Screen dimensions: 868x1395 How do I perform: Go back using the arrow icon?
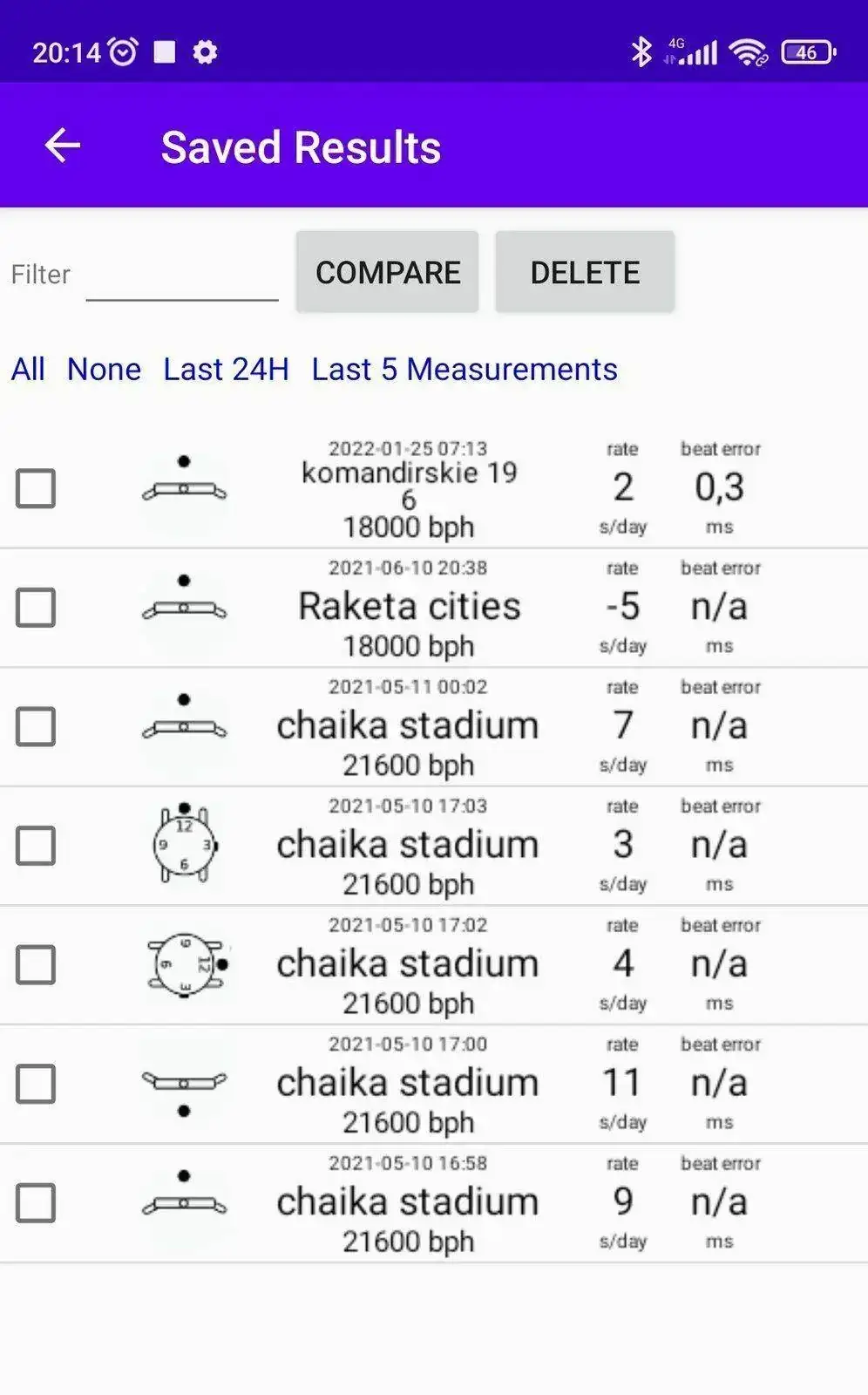pyautogui.click(x=63, y=146)
